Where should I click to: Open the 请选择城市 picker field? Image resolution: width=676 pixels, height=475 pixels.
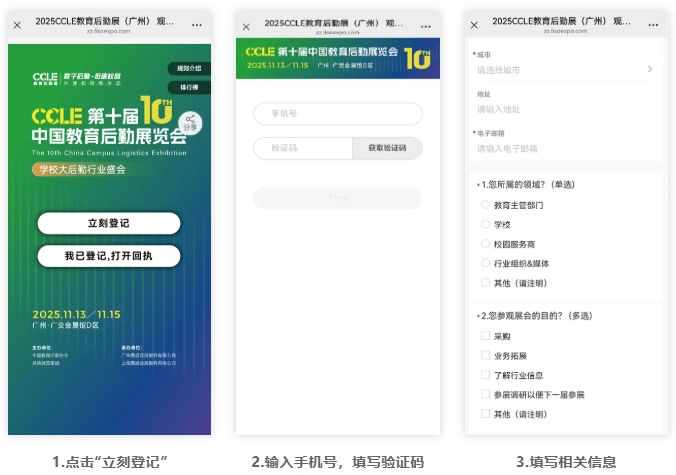coord(565,70)
